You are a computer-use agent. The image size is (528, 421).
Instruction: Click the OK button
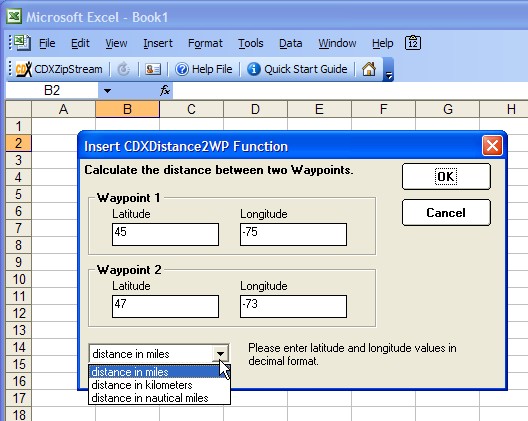pos(446,176)
